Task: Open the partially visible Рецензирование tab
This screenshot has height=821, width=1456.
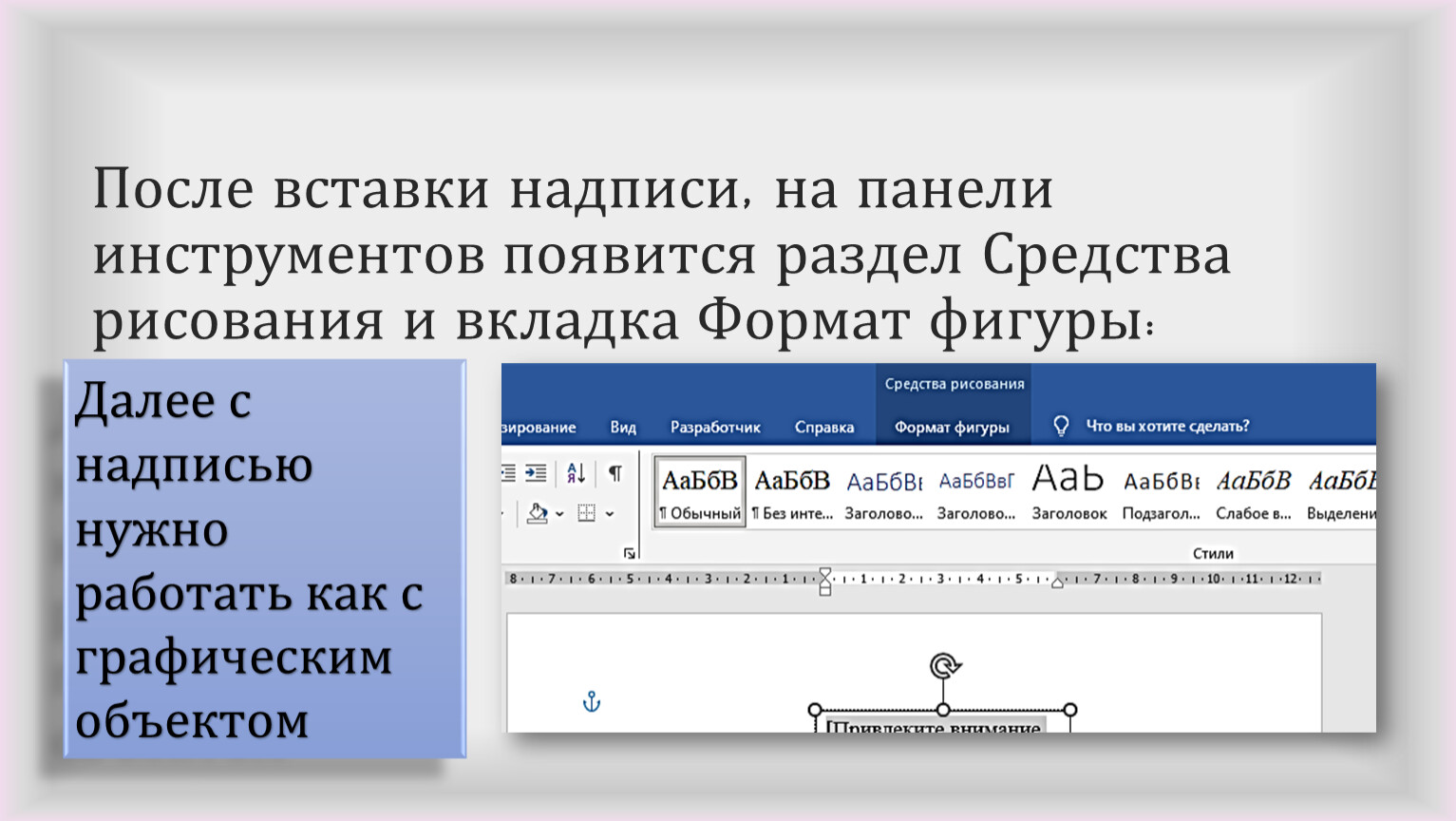Action: coord(539,428)
